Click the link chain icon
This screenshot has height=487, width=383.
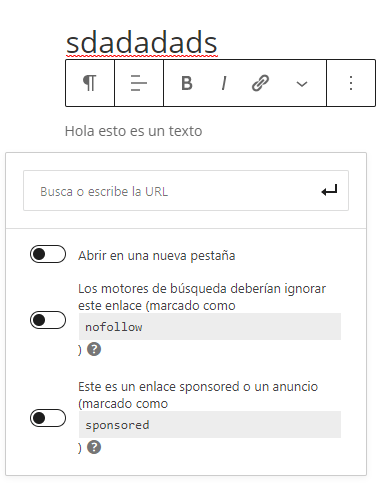[x=260, y=83]
